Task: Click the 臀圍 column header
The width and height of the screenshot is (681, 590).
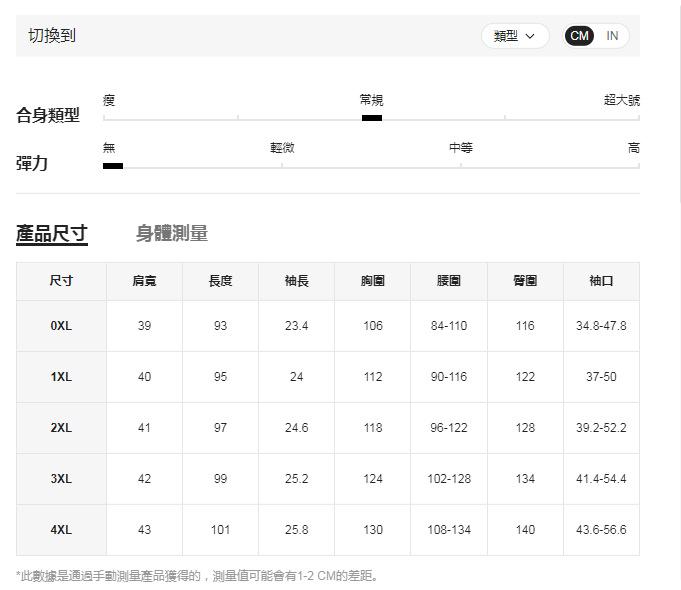Action: pyautogui.click(x=525, y=281)
